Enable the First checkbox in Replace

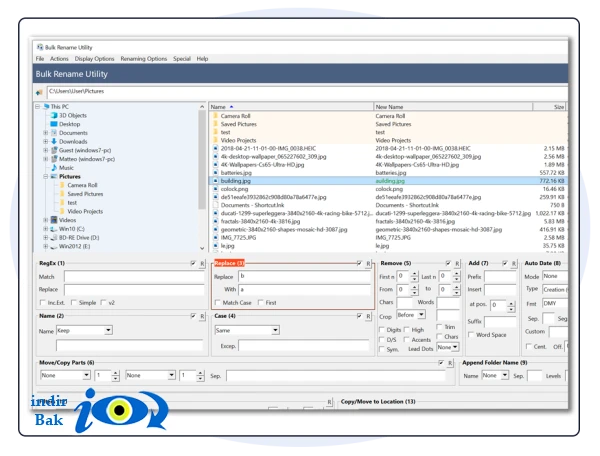coord(261,303)
